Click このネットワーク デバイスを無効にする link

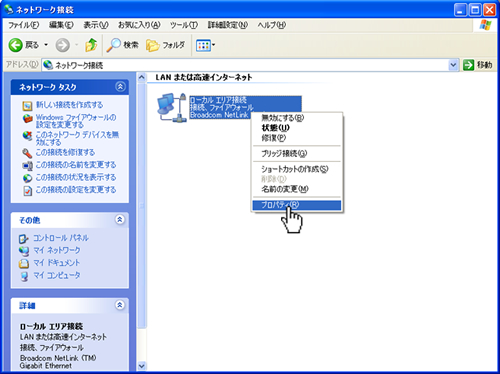[x=77, y=139]
